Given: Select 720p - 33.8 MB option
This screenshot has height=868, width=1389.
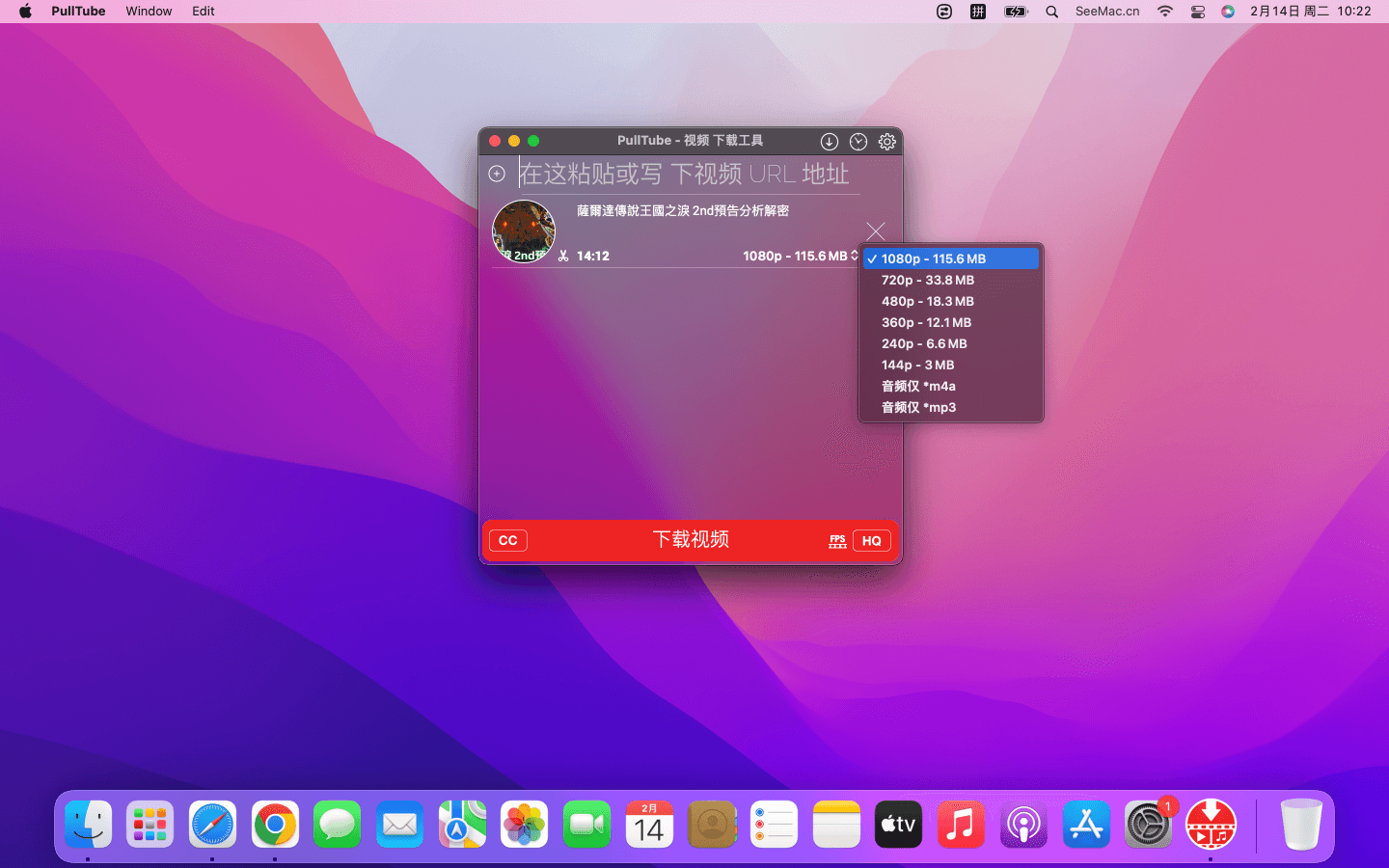Looking at the screenshot, I should coord(951,280).
